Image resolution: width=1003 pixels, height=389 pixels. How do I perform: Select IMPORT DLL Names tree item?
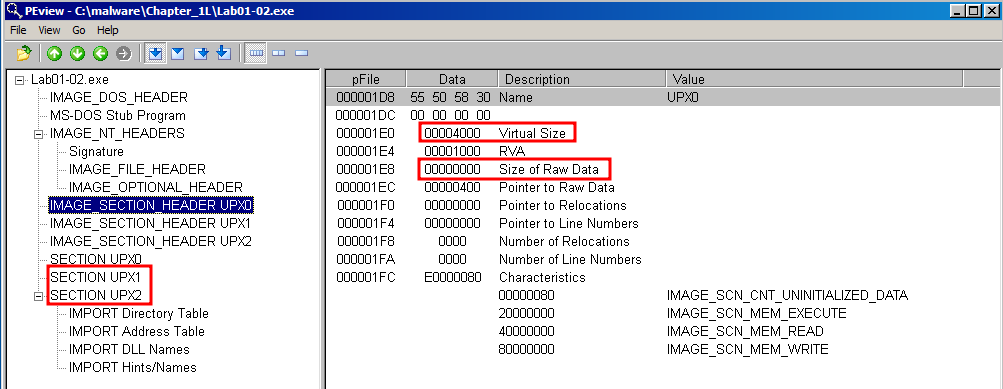click(129, 349)
